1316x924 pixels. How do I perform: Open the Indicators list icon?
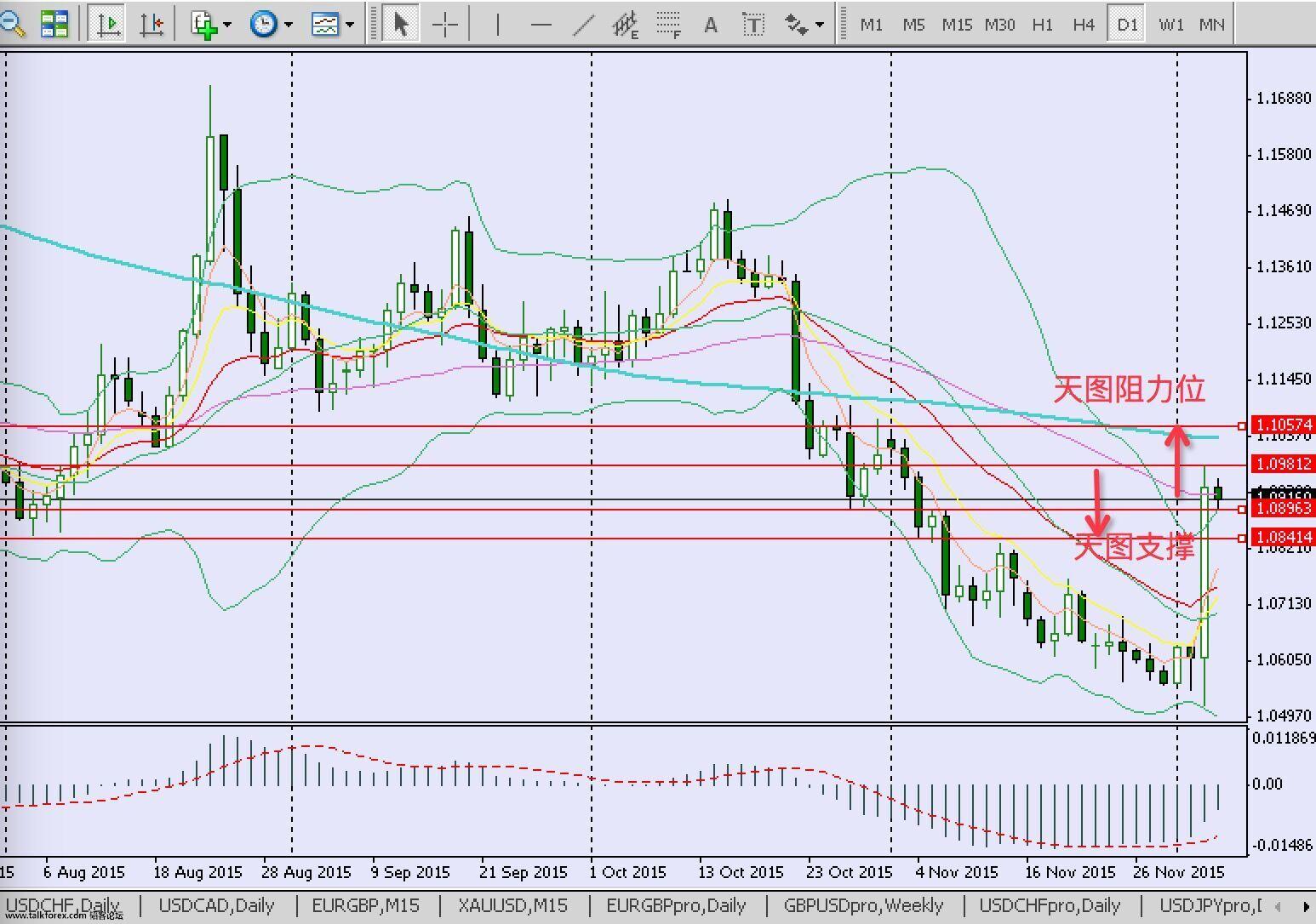point(204,24)
